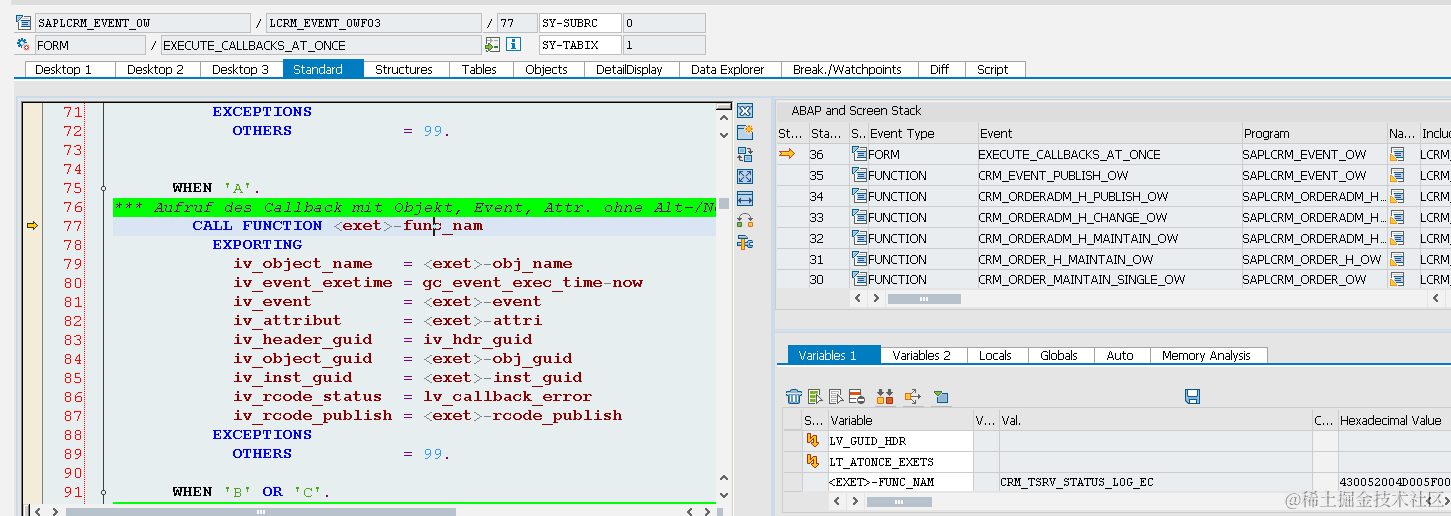Switch to the Locals tab
1451x516 pixels.
995,355
